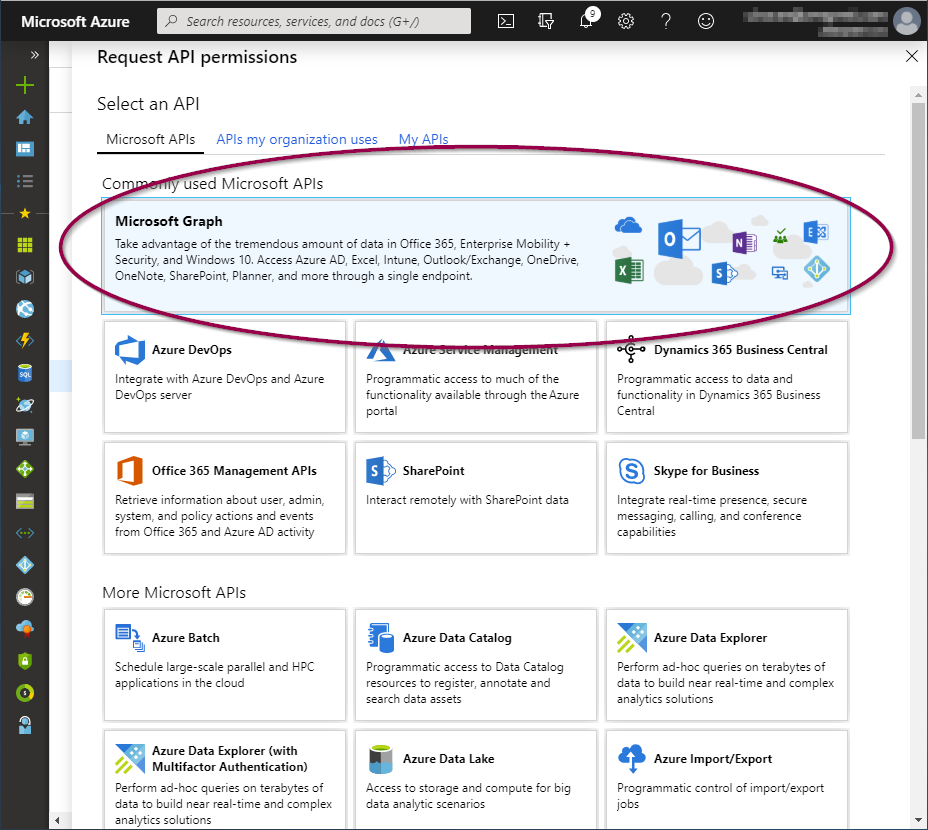Open Resource groups cube icon

tap(25, 276)
